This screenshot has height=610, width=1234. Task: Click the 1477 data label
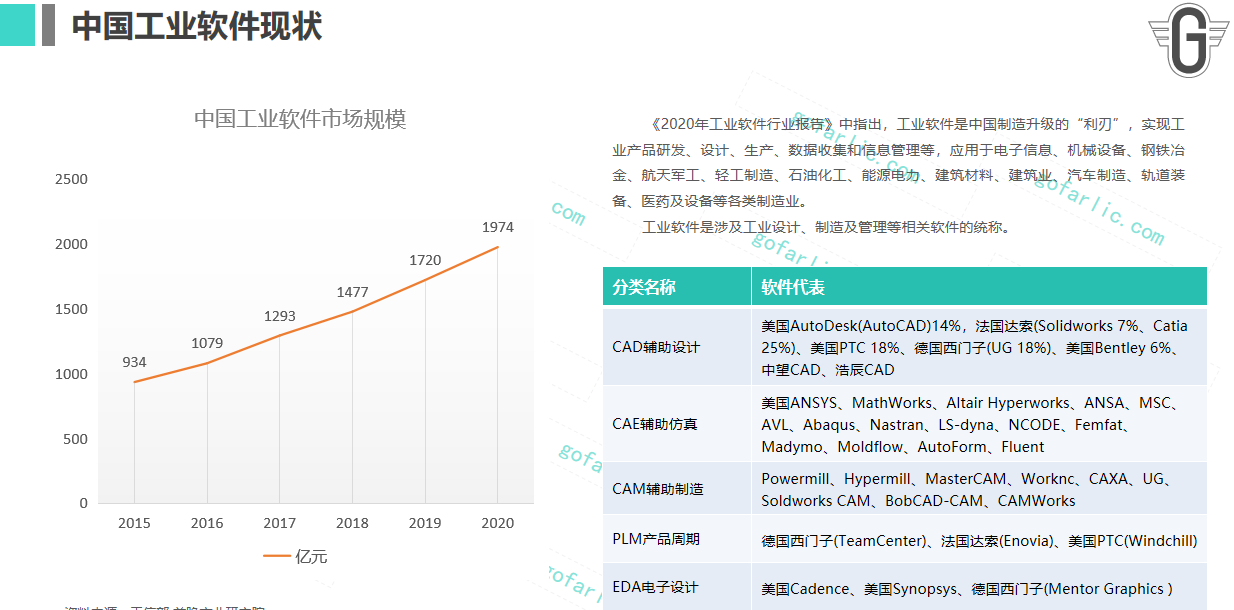point(352,292)
